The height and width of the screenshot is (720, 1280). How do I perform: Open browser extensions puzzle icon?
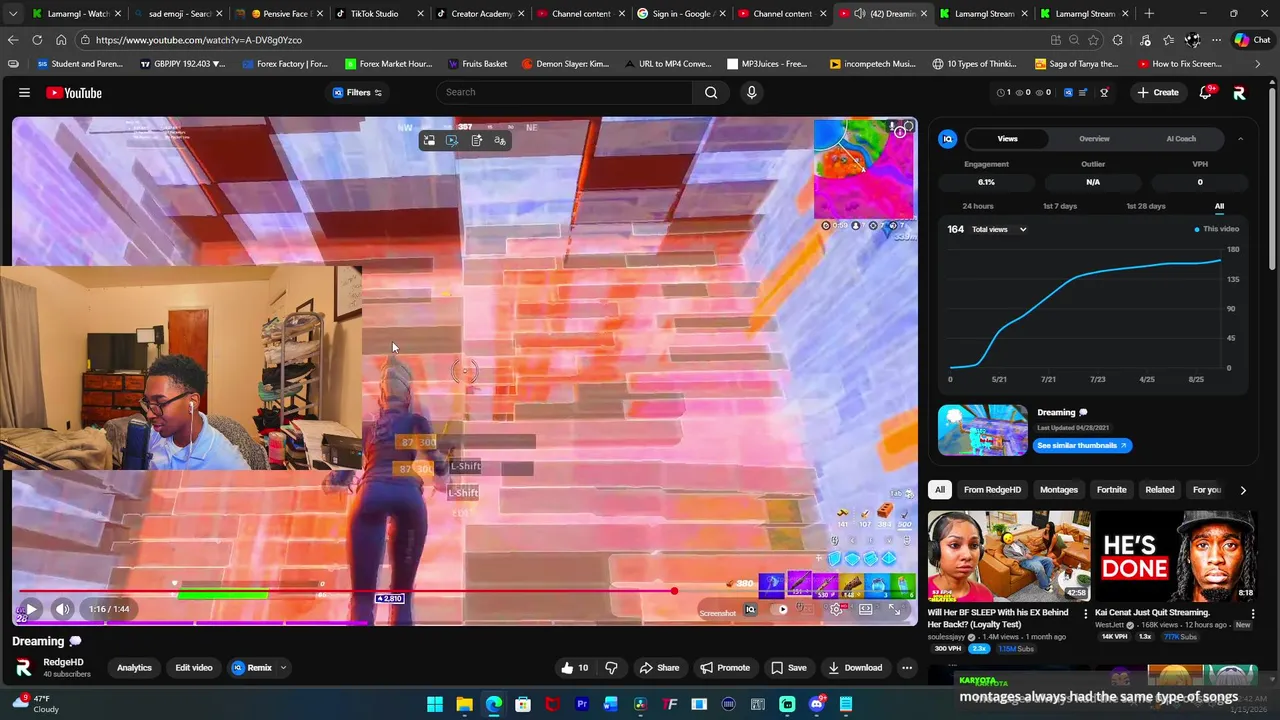coord(1117,40)
